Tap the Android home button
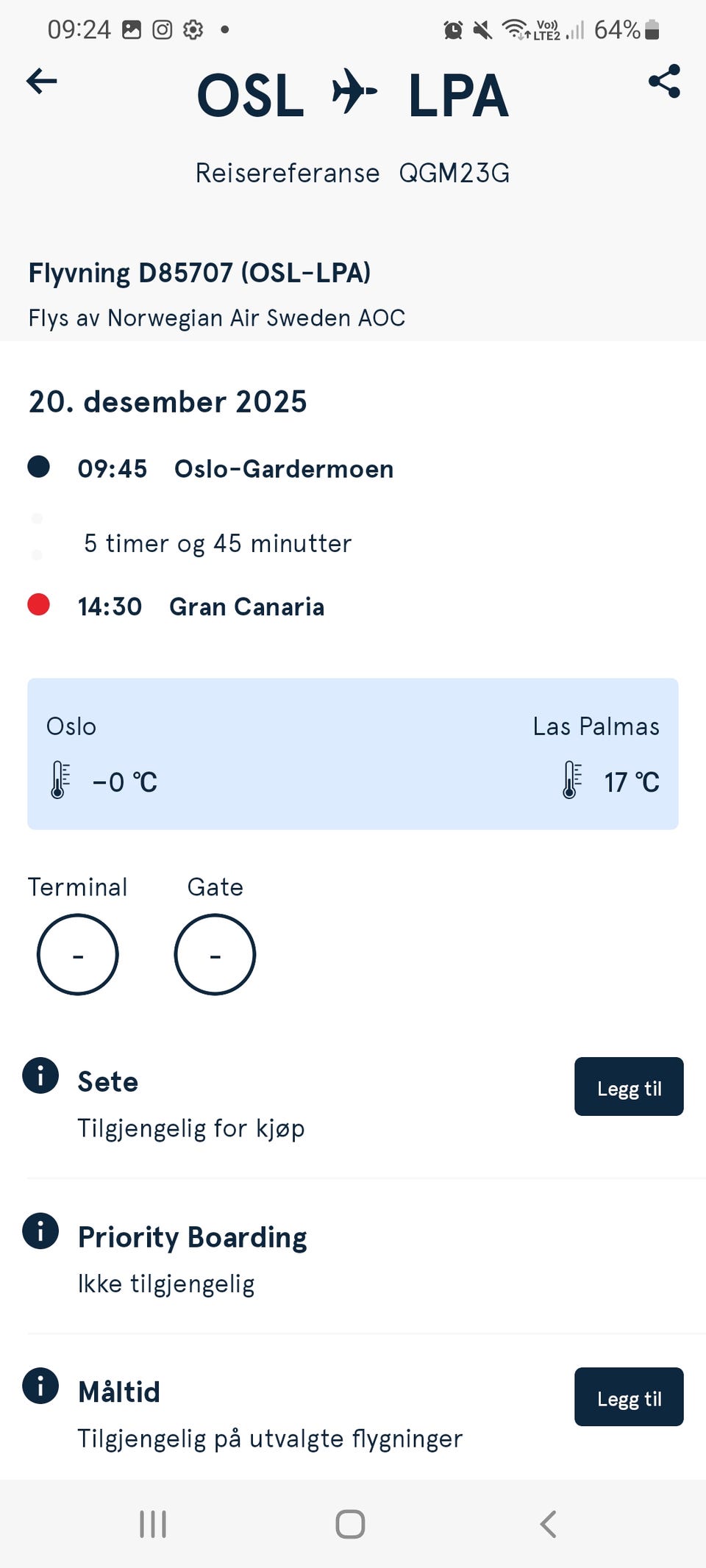The width and height of the screenshot is (706, 1568). point(350,1524)
